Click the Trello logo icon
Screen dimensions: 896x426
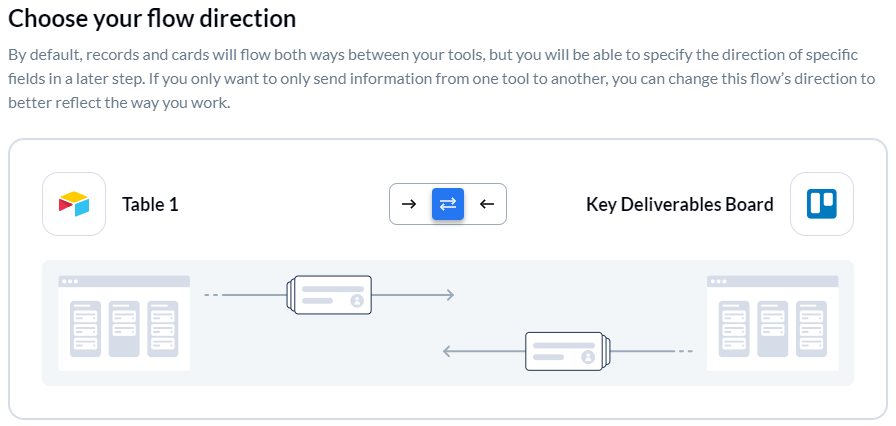coord(822,204)
